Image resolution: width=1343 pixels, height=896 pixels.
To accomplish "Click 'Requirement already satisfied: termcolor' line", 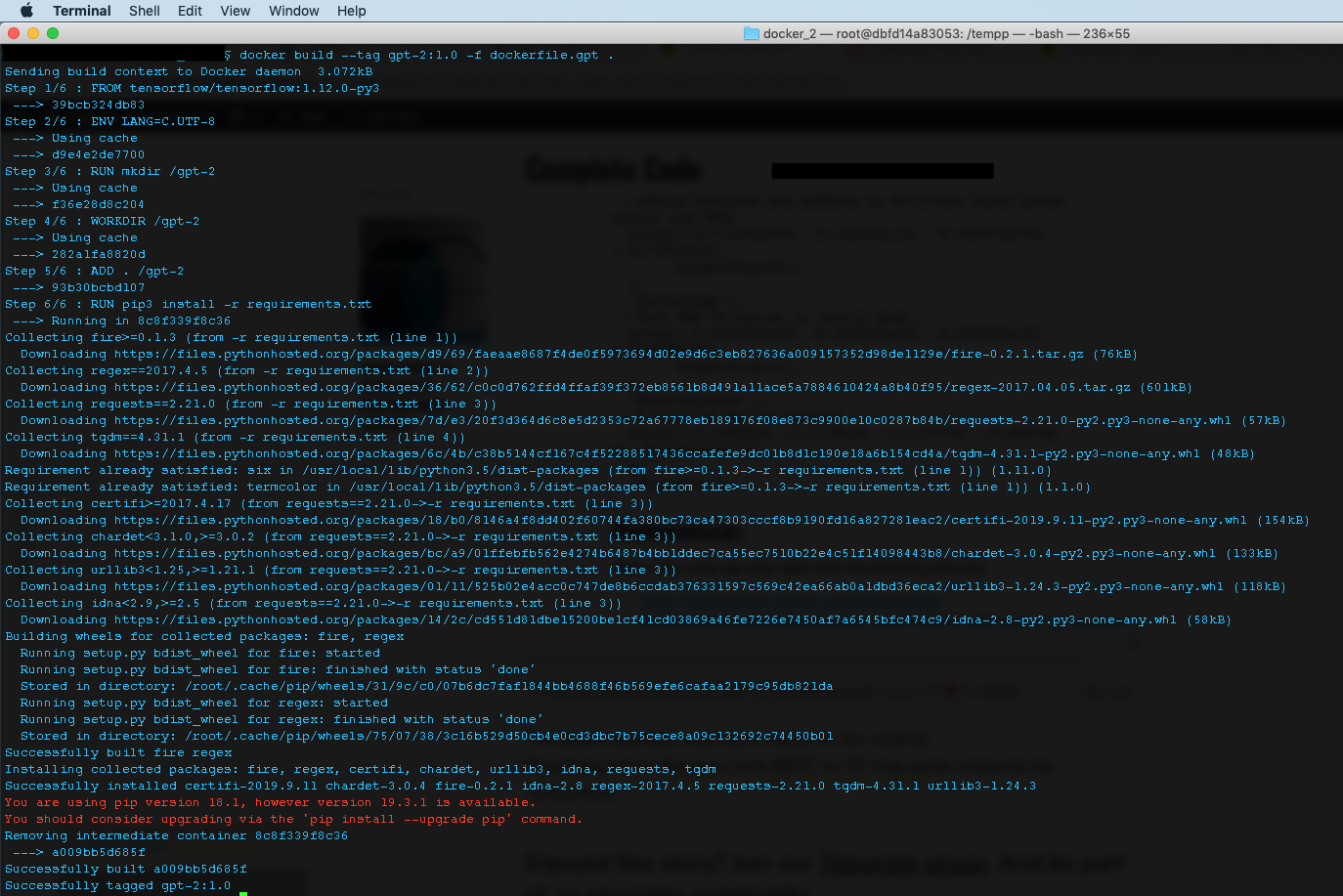I will tap(547, 487).
